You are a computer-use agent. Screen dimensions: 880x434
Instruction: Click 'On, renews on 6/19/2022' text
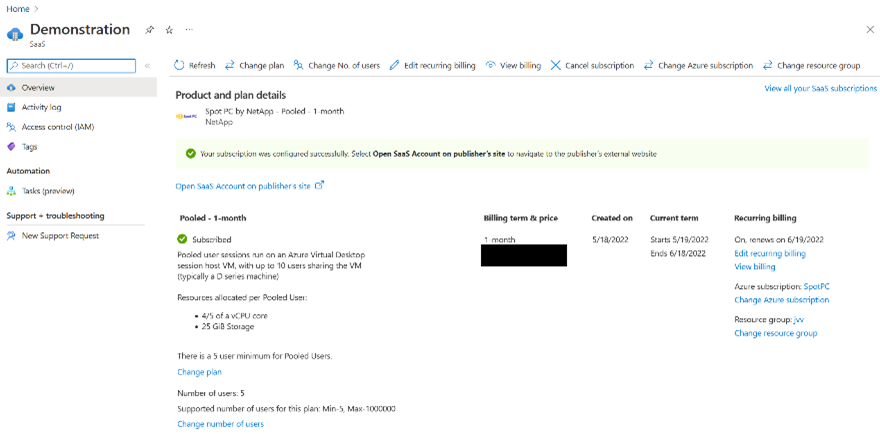779,240
